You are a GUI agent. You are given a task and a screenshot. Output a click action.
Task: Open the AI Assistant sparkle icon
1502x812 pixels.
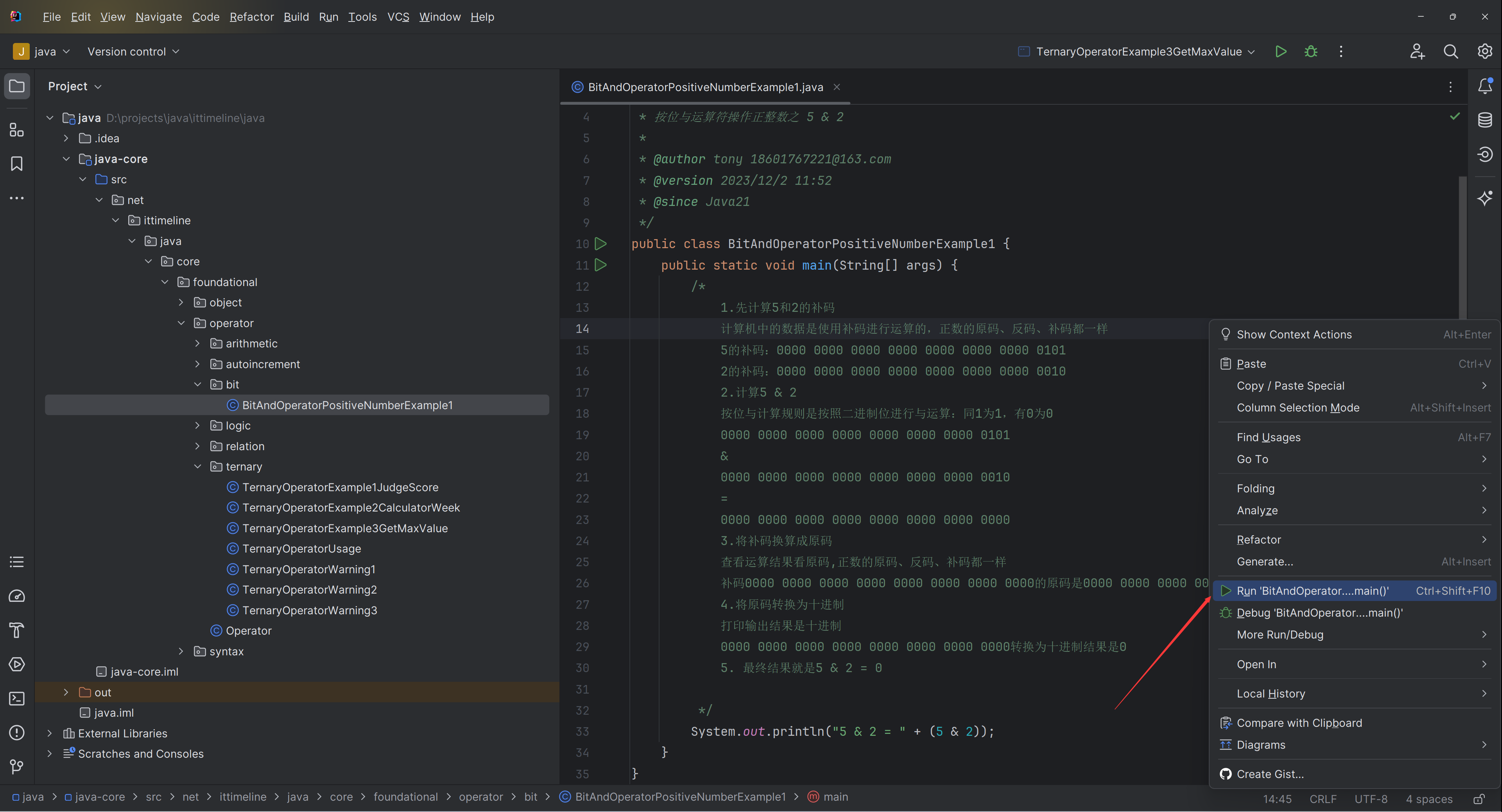[x=1484, y=198]
